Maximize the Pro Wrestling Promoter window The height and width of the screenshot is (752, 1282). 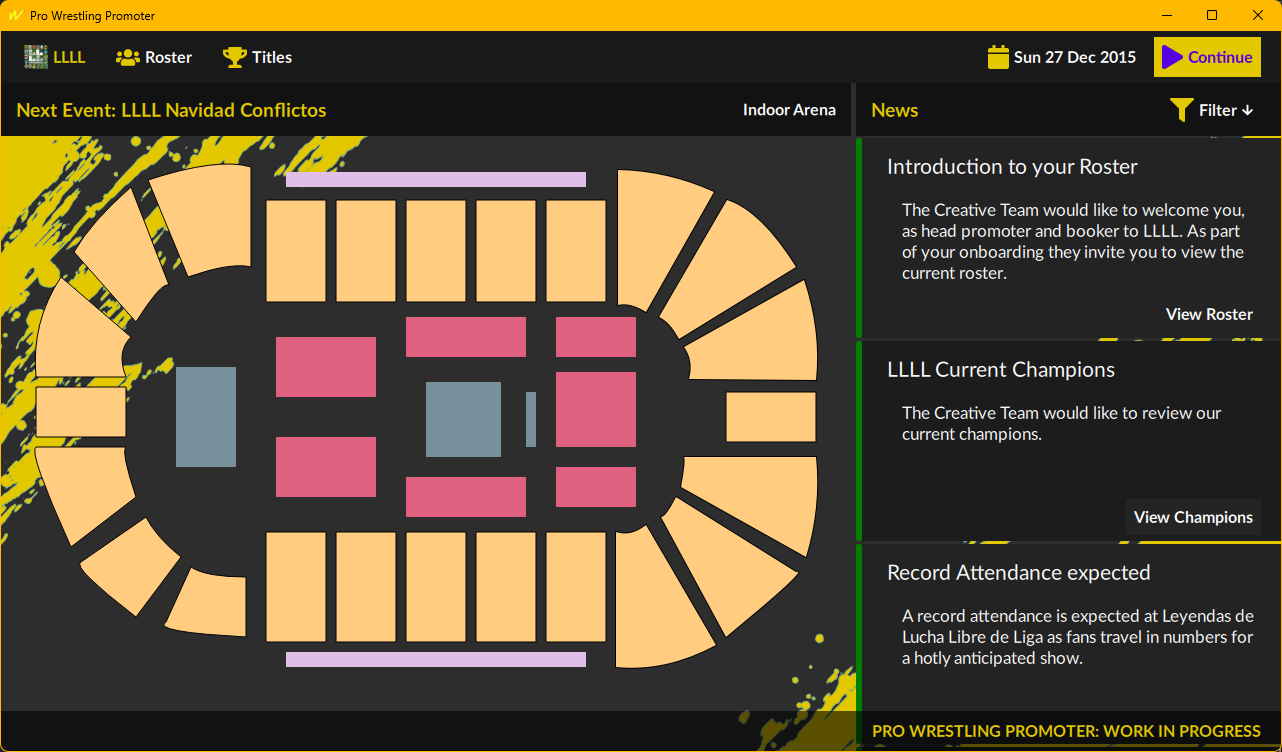tap(1212, 15)
